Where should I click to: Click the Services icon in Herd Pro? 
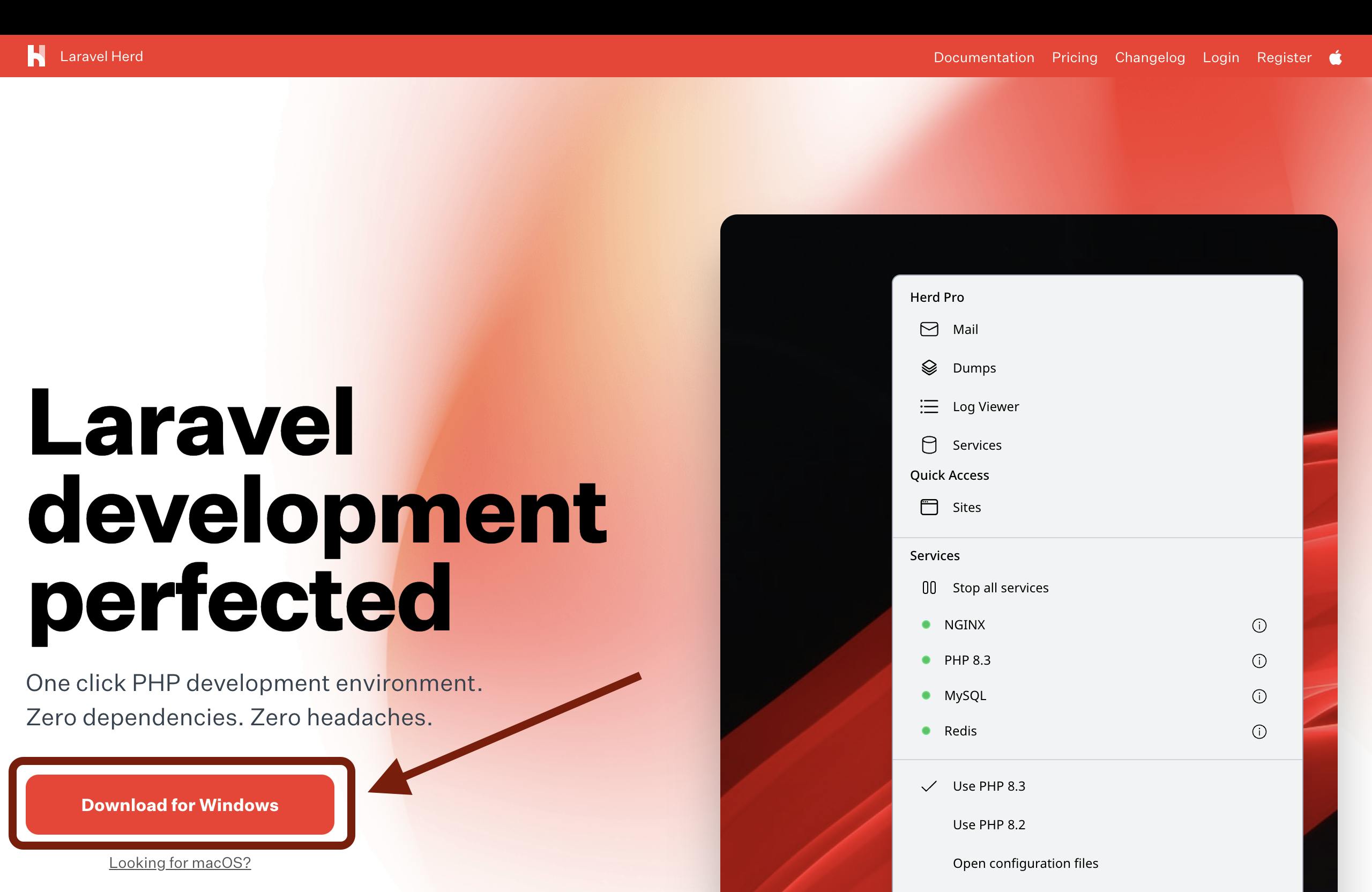(928, 444)
